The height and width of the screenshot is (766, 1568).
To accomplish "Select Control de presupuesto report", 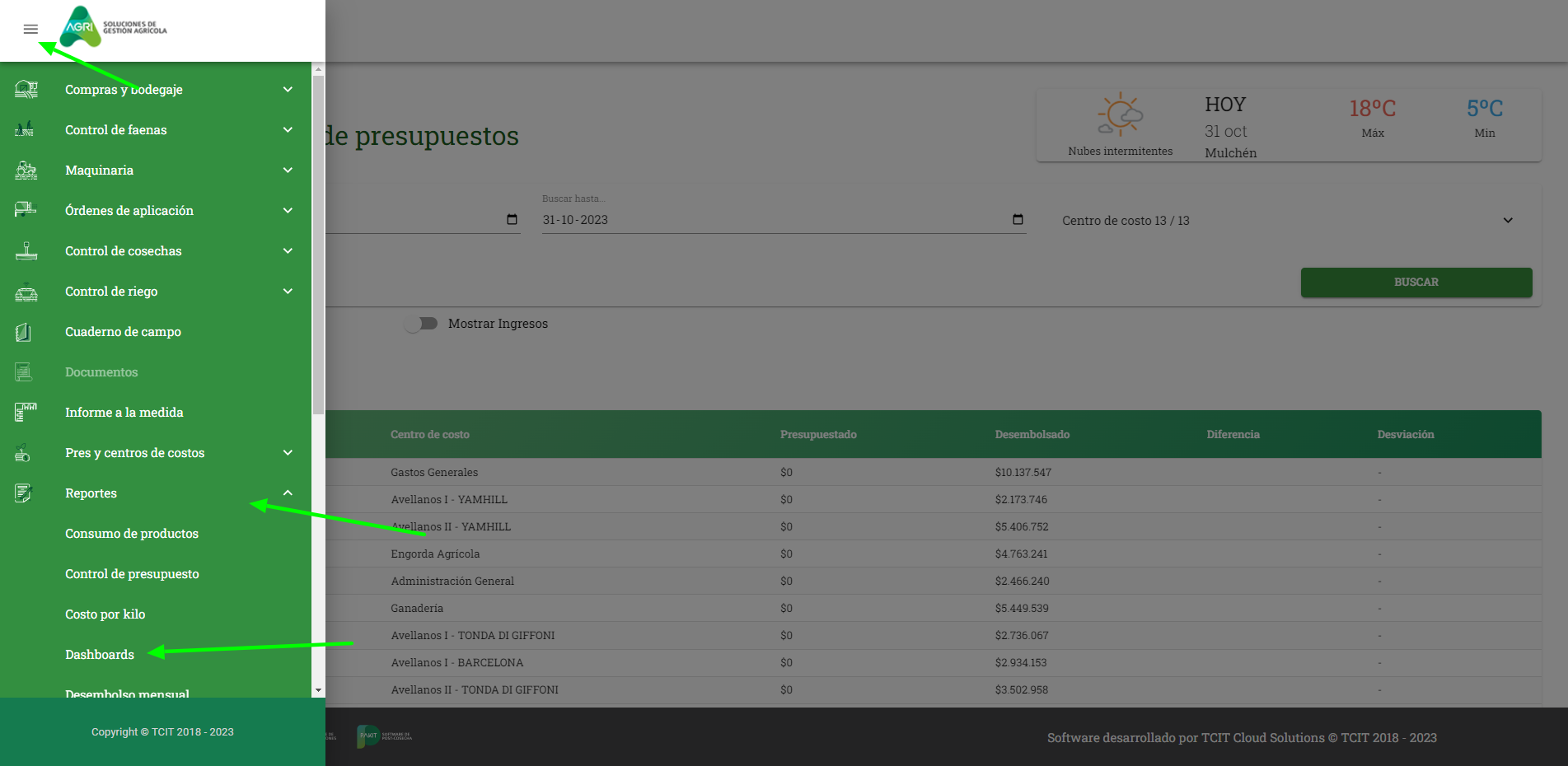I will click(x=132, y=573).
